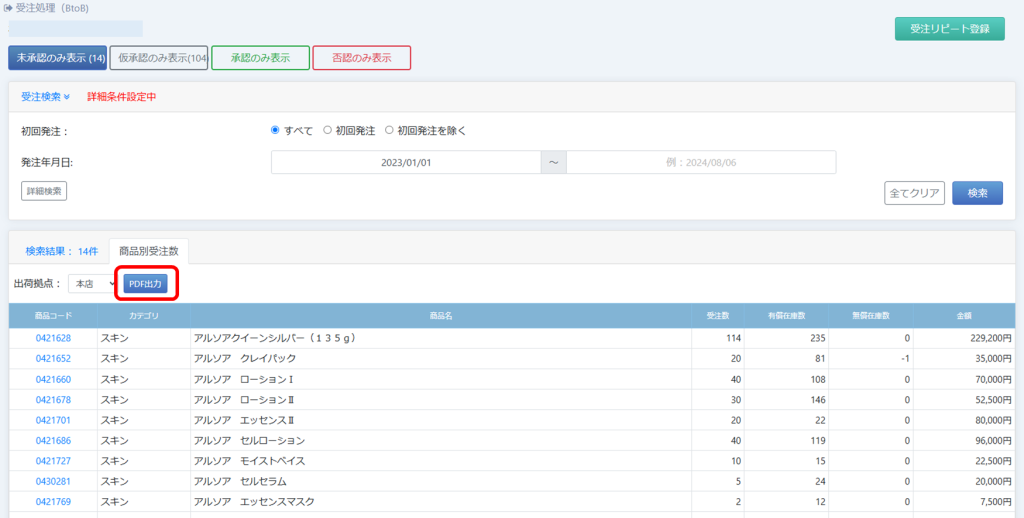Expand the 受注検索 search panel chevron
Image resolution: width=1024 pixels, height=518 pixels.
(66, 97)
